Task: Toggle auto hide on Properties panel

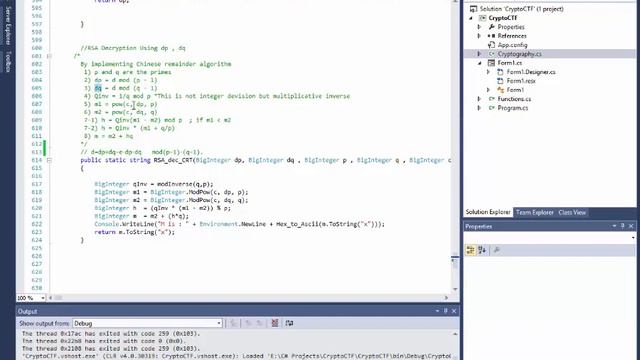Action: point(623,226)
